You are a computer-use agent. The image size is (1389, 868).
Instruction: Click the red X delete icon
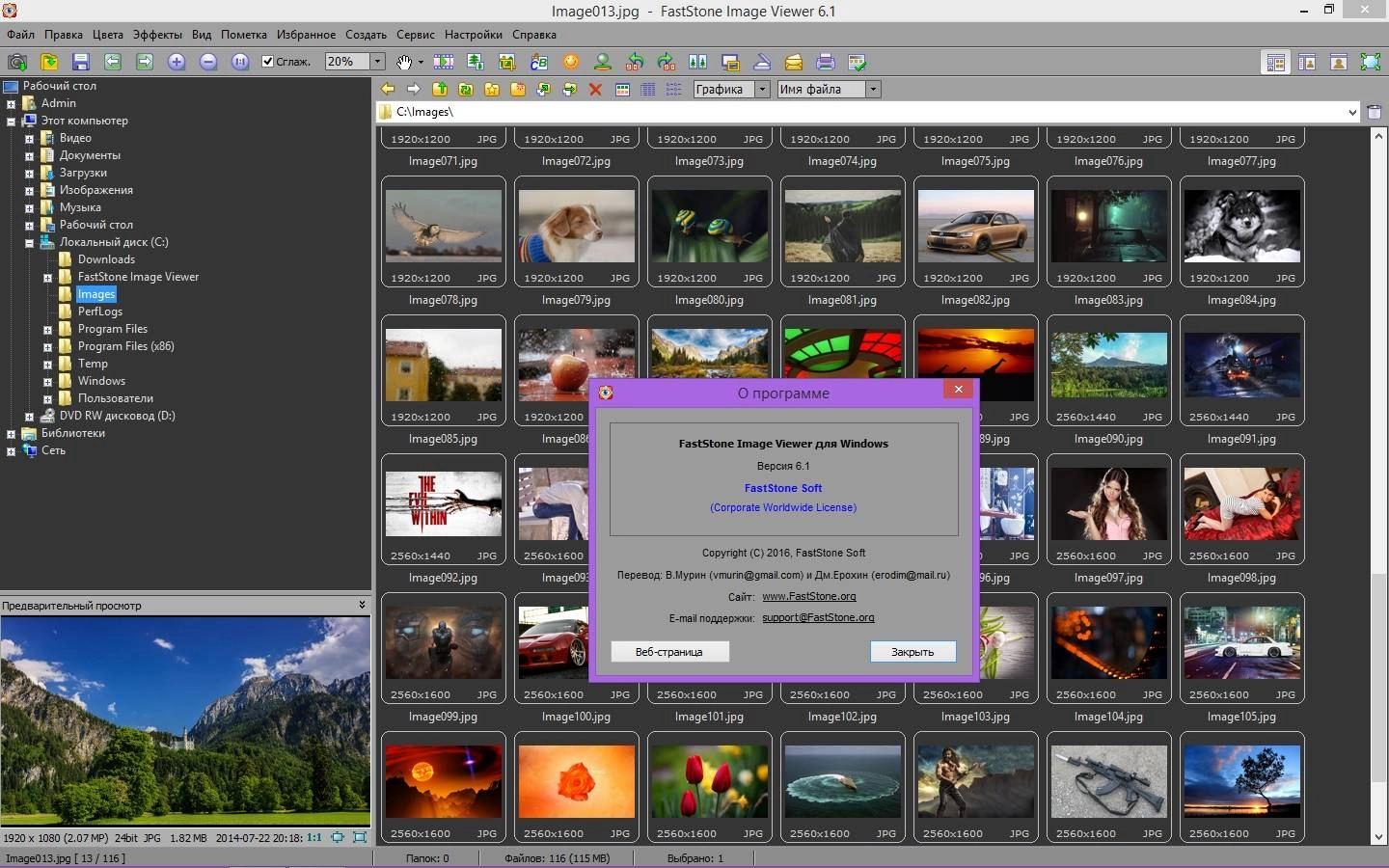[x=595, y=89]
